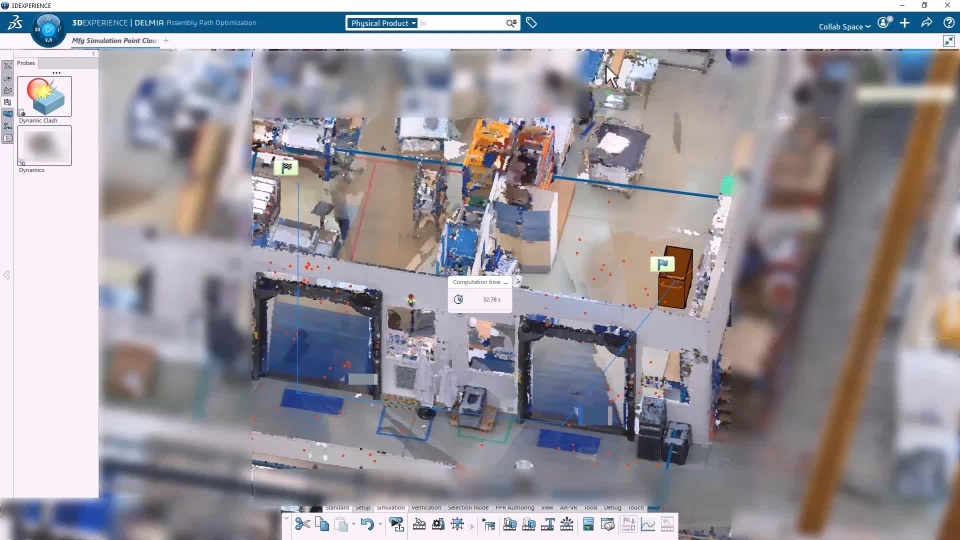Click the track path tool icon

419,524
